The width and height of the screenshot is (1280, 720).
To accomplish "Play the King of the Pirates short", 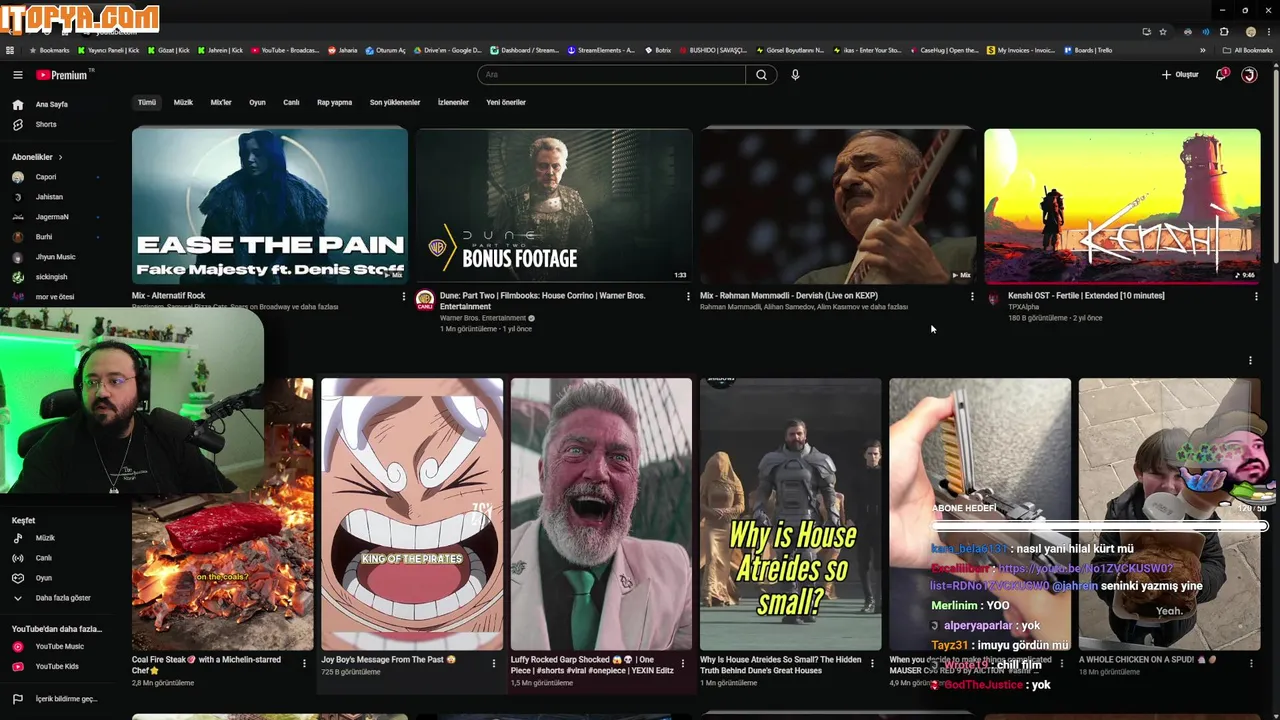I will [x=412, y=514].
